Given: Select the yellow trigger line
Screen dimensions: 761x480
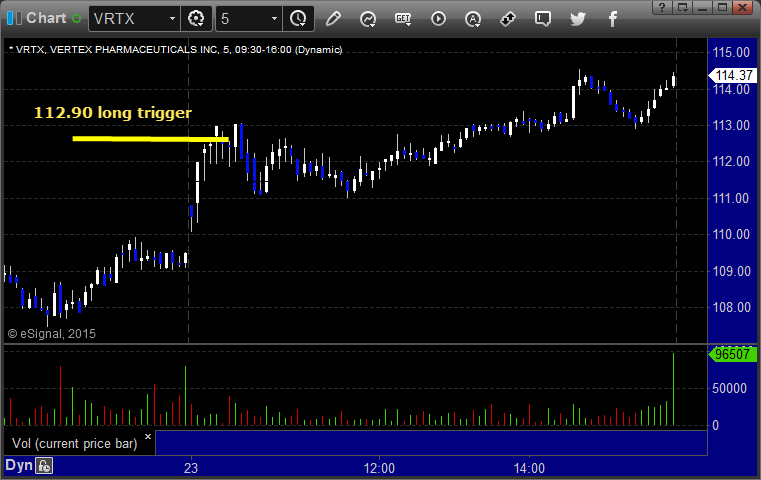Looking at the screenshot, I should click(150, 139).
